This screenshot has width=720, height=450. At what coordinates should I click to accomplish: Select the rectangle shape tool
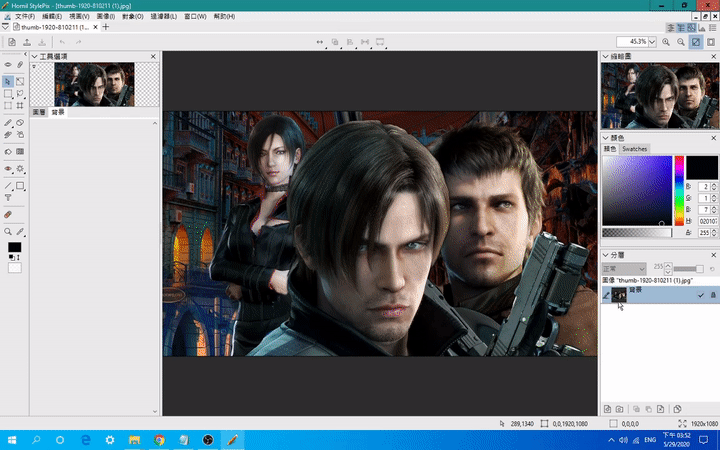[20, 186]
